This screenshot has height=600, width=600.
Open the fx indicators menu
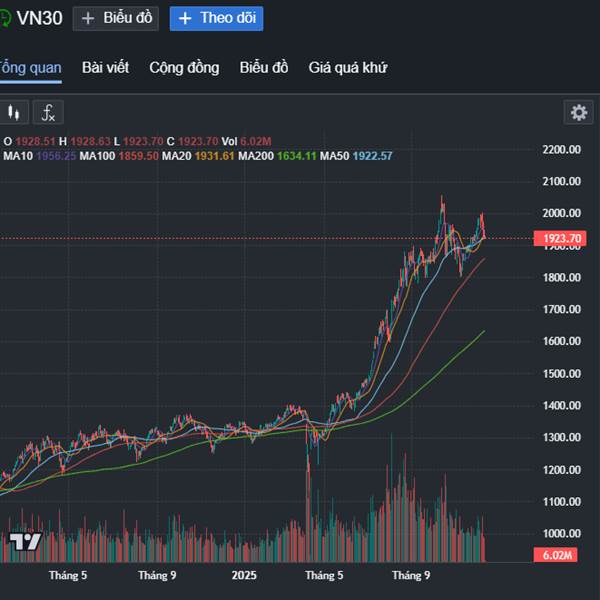point(48,112)
